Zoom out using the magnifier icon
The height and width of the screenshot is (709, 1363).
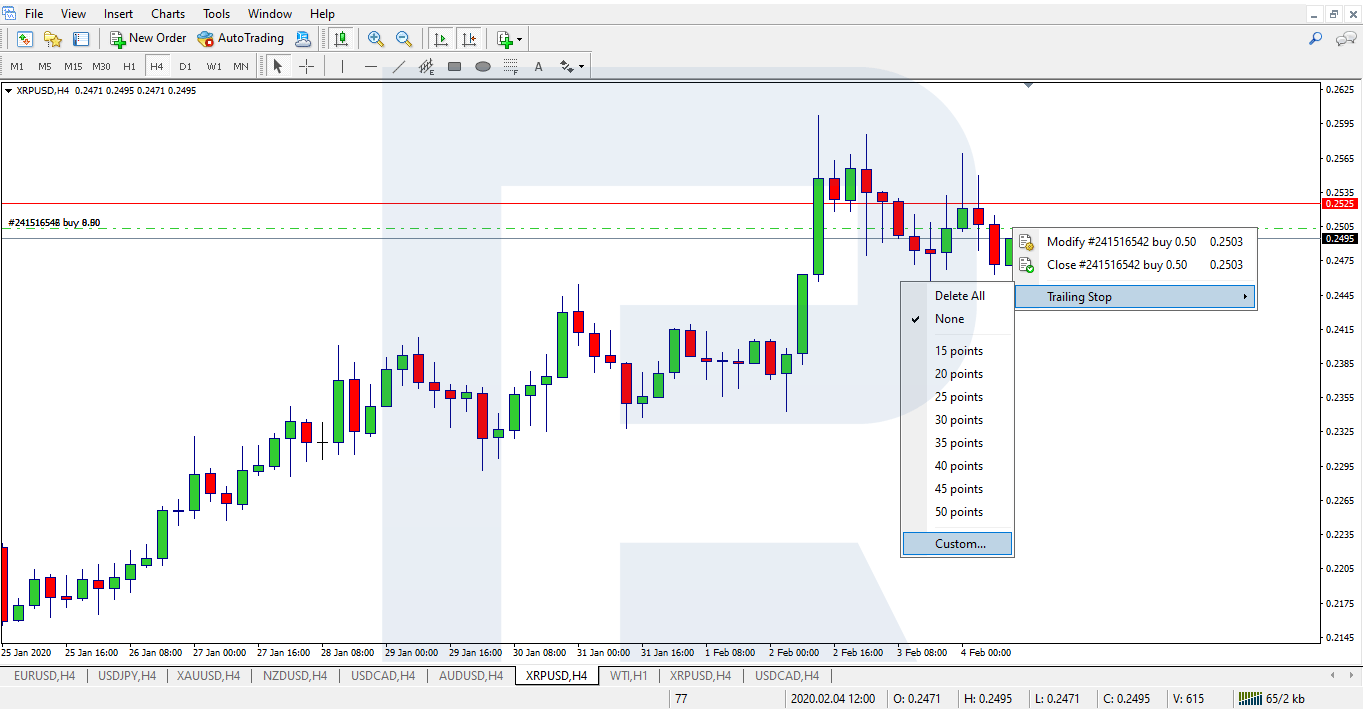pyautogui.click(x=404, y=38)
